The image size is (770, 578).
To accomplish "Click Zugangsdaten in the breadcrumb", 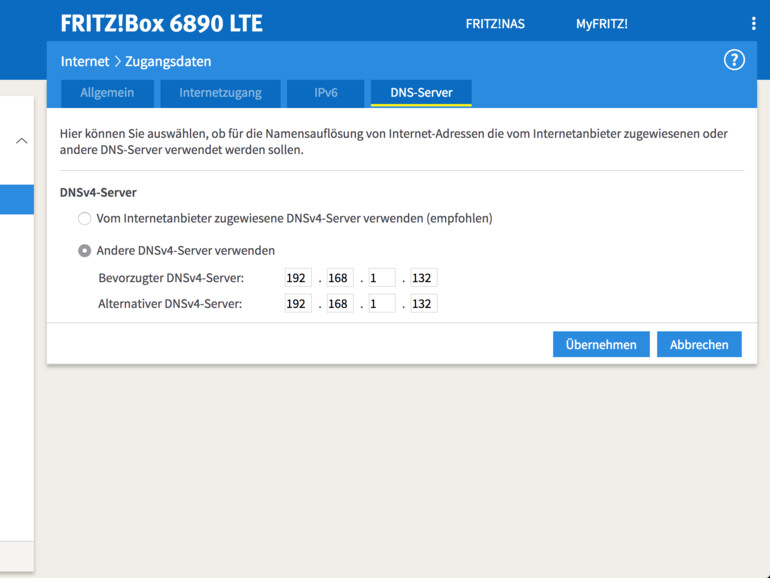I will click(x=168, y=61).
